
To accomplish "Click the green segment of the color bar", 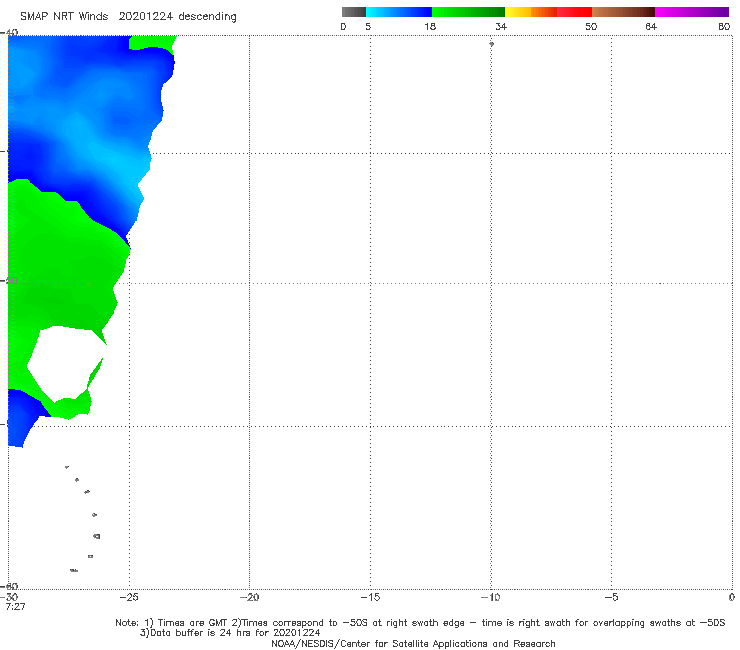I will tap(468, 12).
